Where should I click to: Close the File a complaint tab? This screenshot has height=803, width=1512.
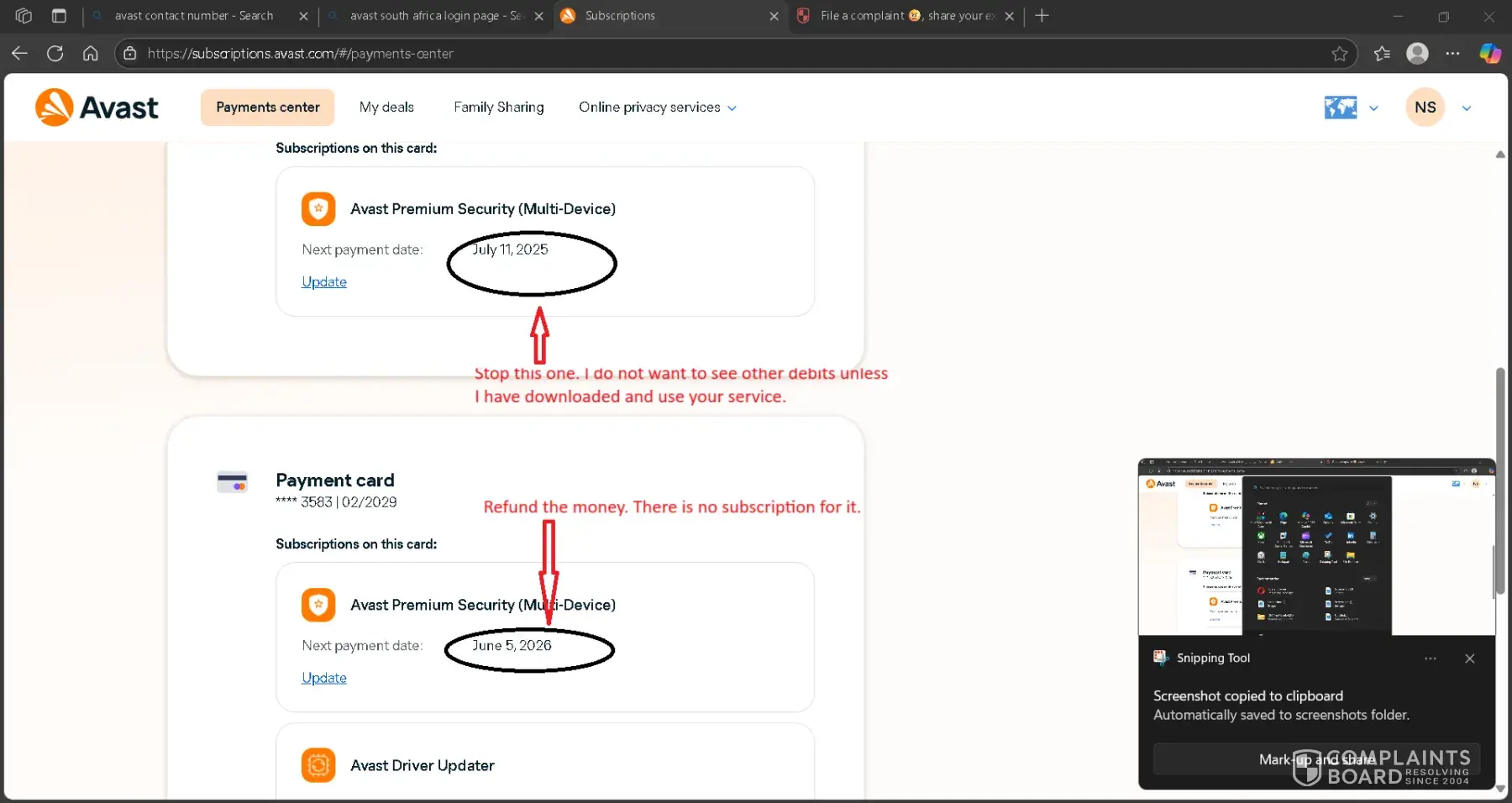pos(1010,16)
